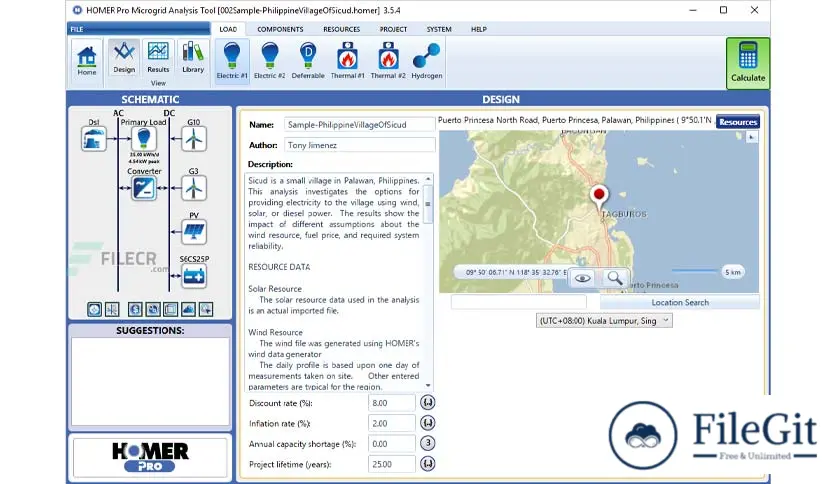Image resolution: width=836 pixels, height=484 pixels.
Task: Add a Deferrable load
Action: (308, 61)
